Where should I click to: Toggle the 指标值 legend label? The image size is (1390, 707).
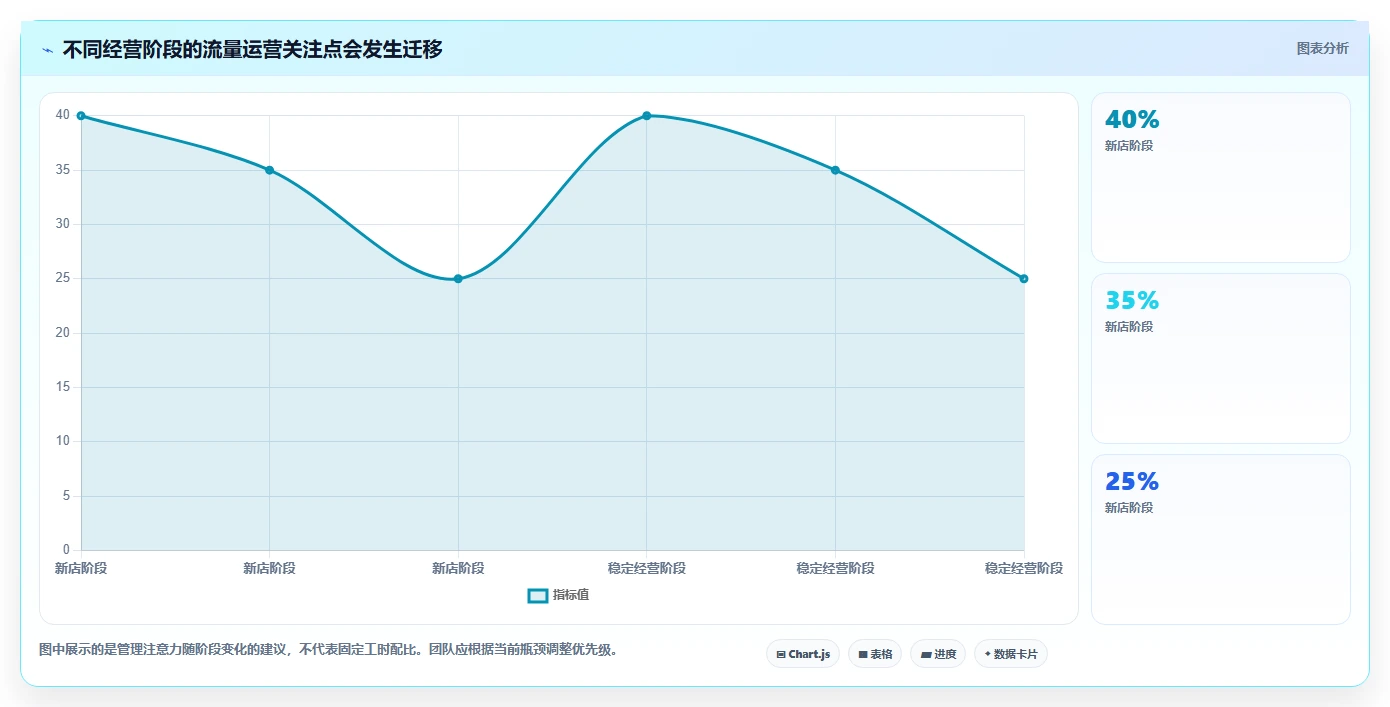(571, 595)
